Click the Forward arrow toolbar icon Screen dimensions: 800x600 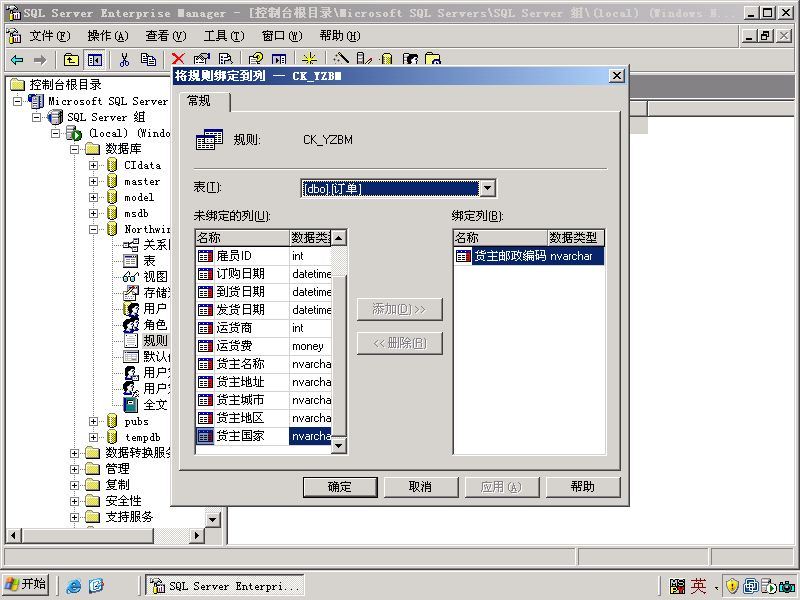pyautogui.click(x=39, y=60)
